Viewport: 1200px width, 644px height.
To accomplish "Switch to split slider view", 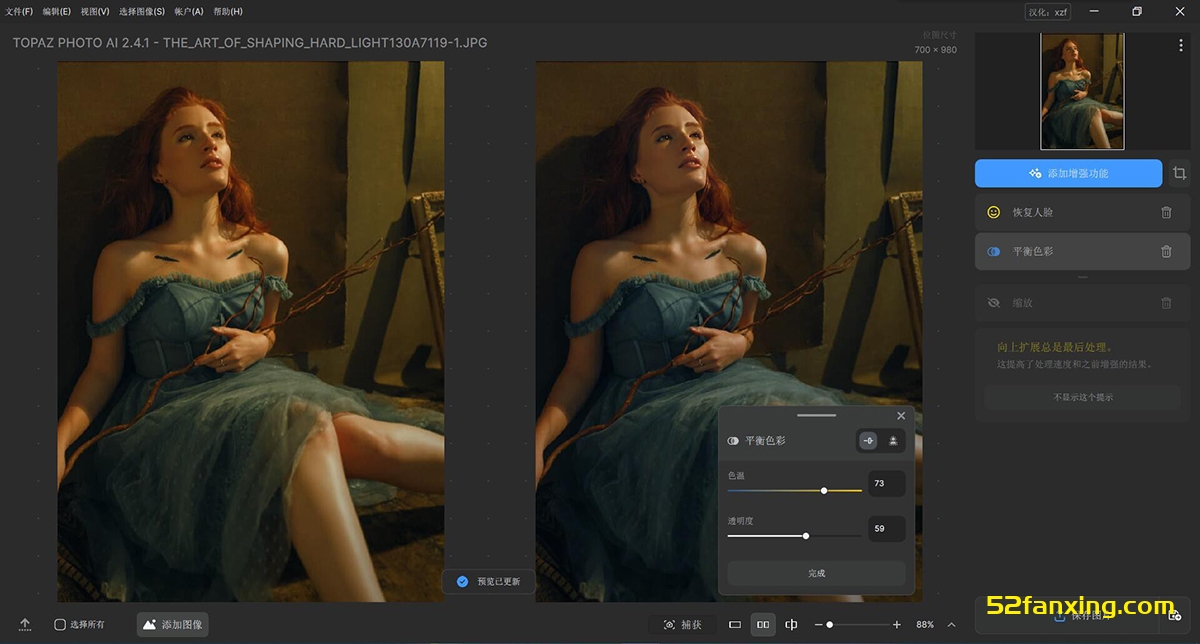I will pos(791,625).
